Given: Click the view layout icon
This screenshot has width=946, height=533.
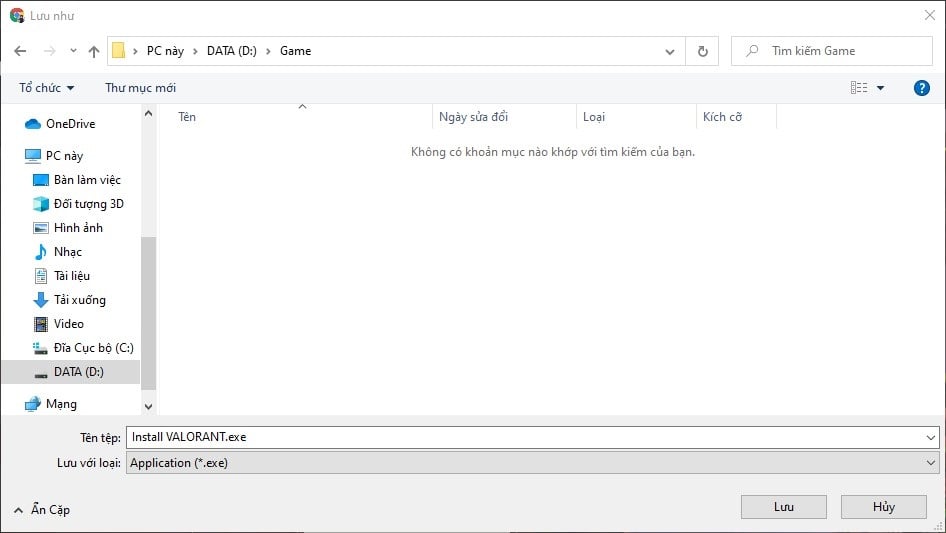Looking at the screenshot, I should coord(859,88).
